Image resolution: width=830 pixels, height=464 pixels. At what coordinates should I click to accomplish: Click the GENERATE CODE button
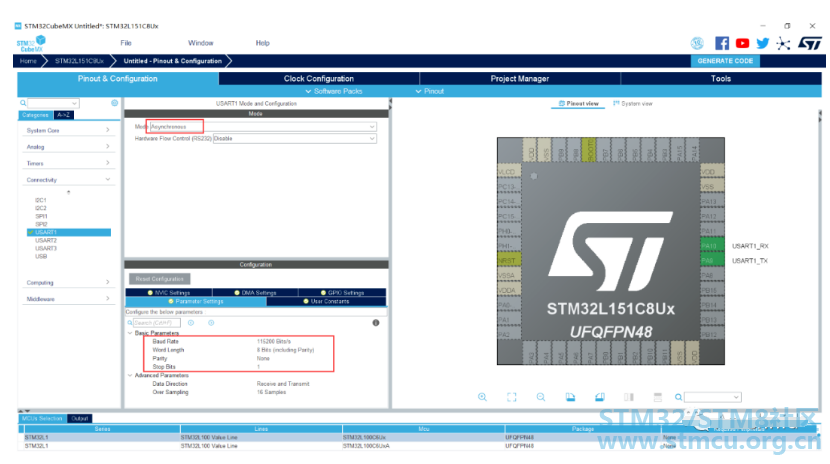tap(725, 61)
